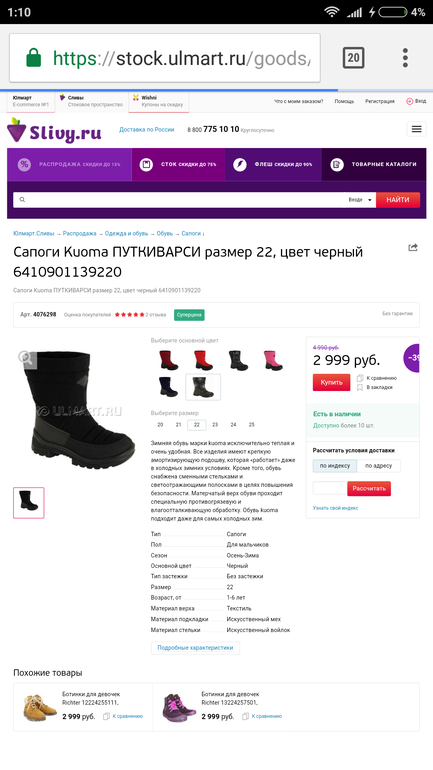
Task: Toggle К сравнению under the price
Action: tap(376, 378)
